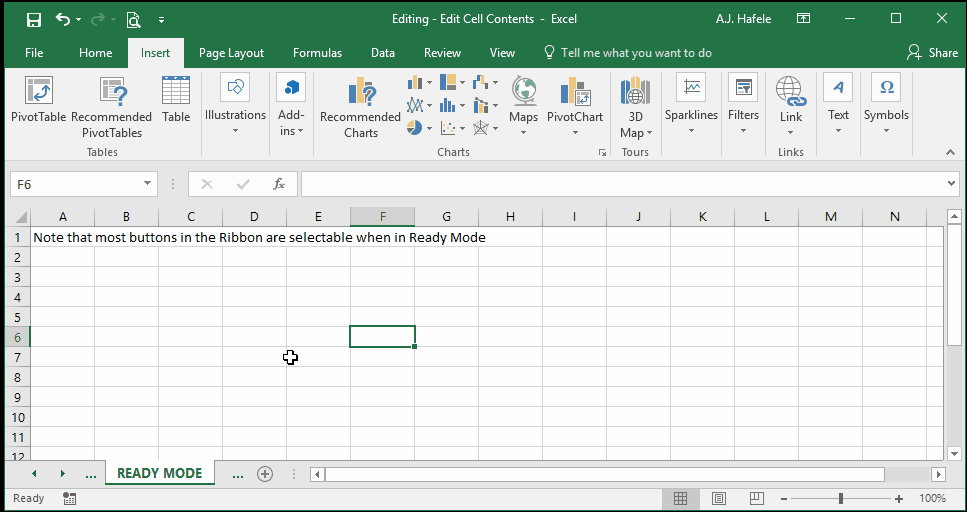967x512 pixels.
Task: Click the Undo arrow icon
Action: (x=64, y=19)
